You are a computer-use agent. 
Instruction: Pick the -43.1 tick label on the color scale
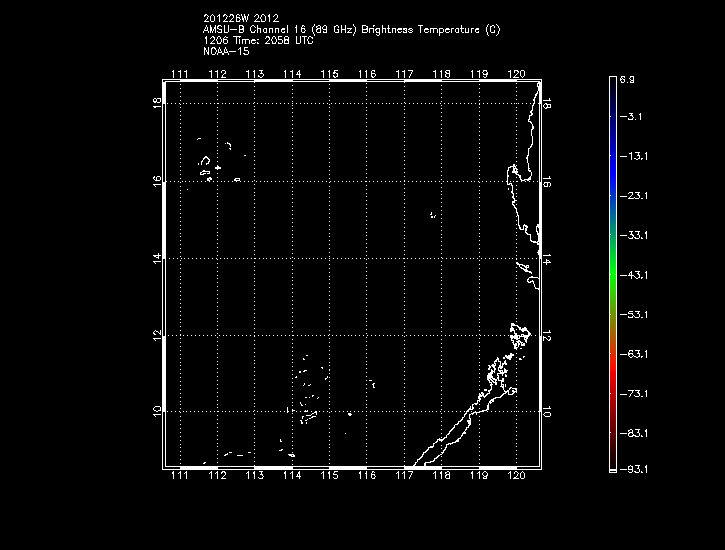click(x=637, y=274)
